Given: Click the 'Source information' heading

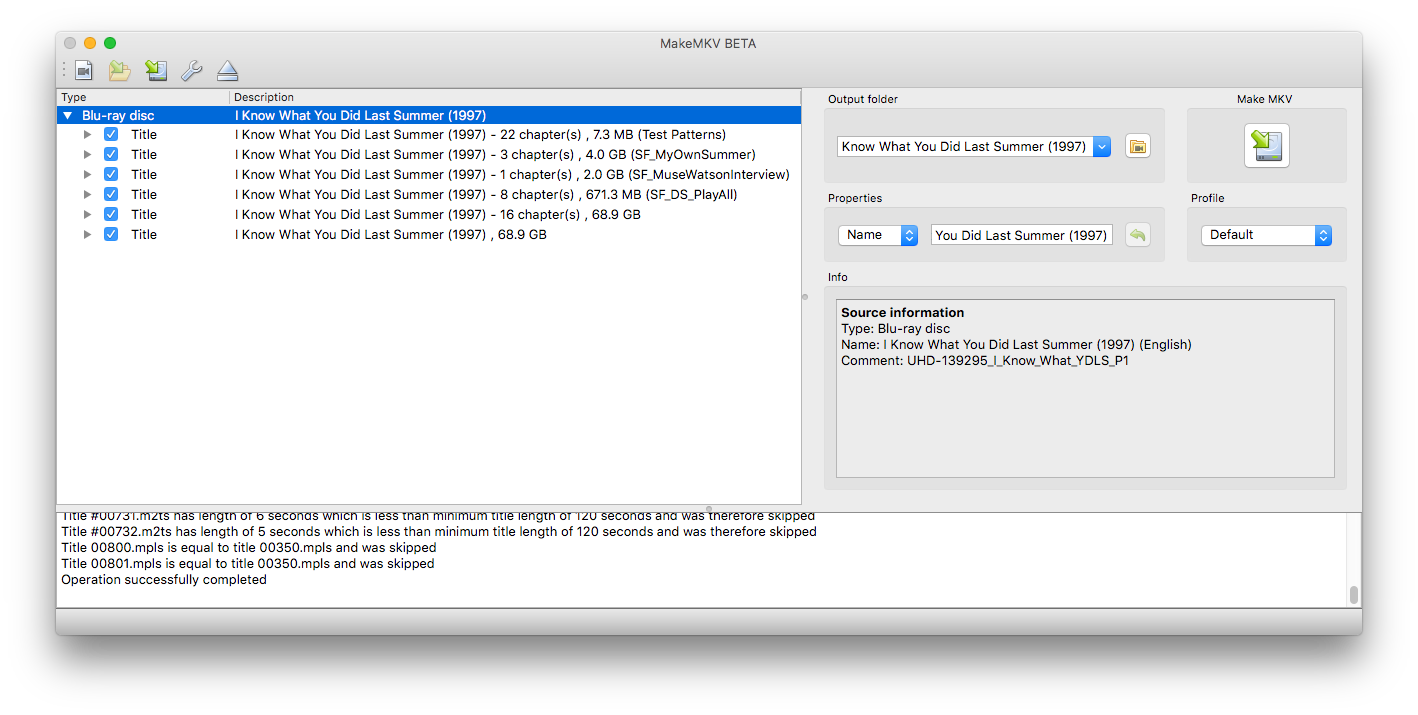Looking at the screenshot, I should point(903,313).
